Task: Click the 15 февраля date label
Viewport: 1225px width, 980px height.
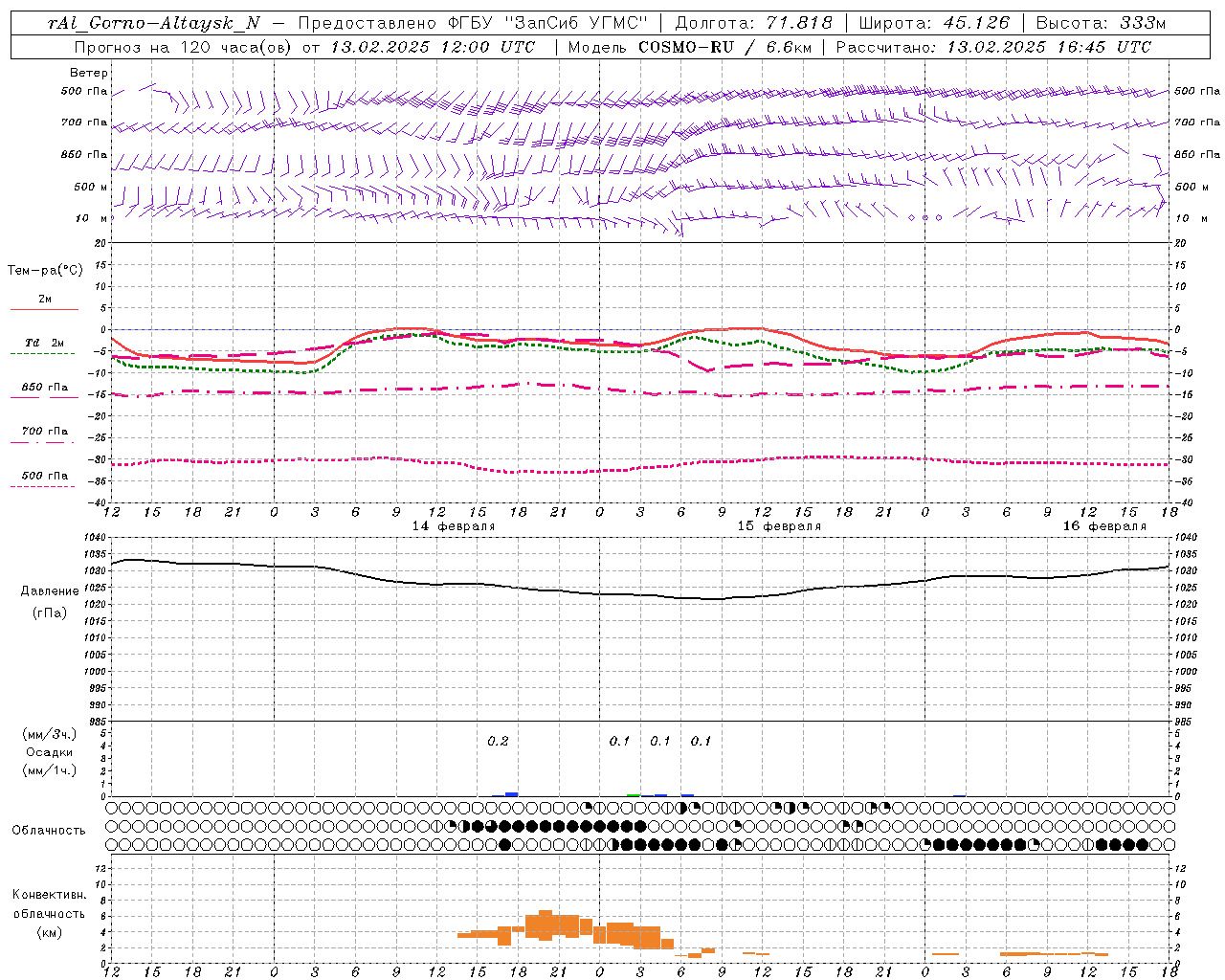Action: pos(779,526)
